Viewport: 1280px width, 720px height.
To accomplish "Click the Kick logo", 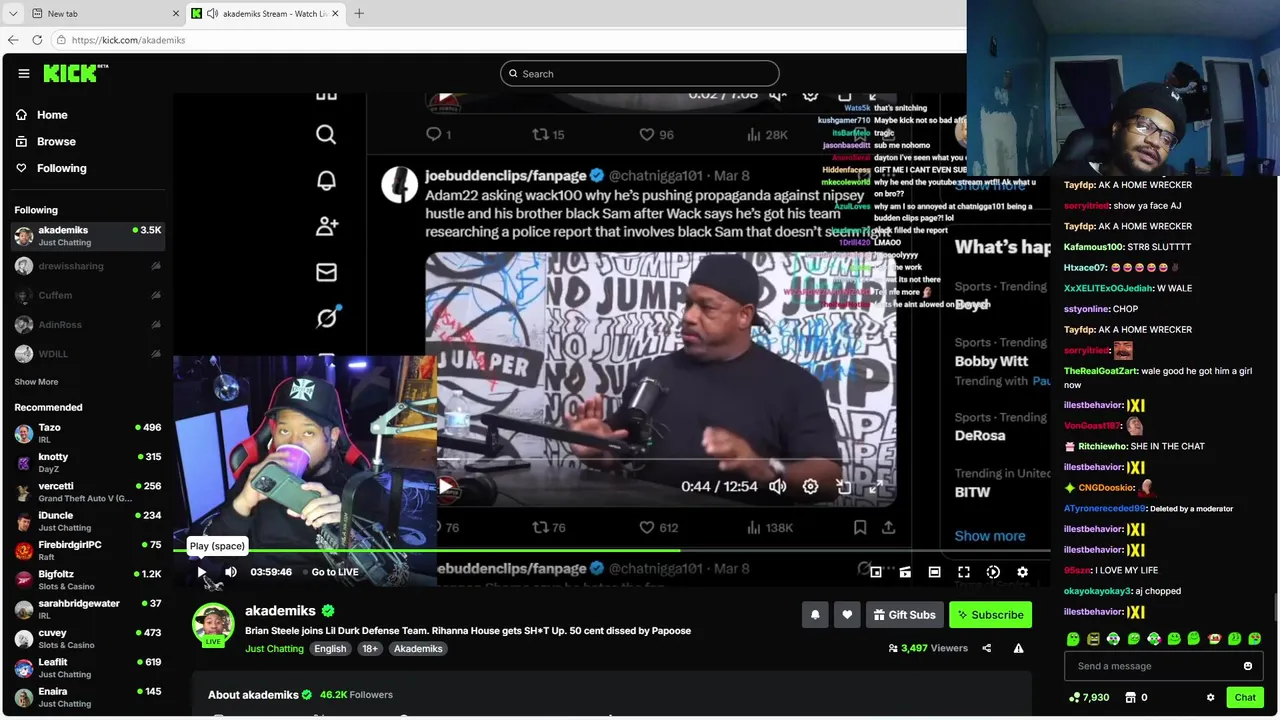I will 75,73.
